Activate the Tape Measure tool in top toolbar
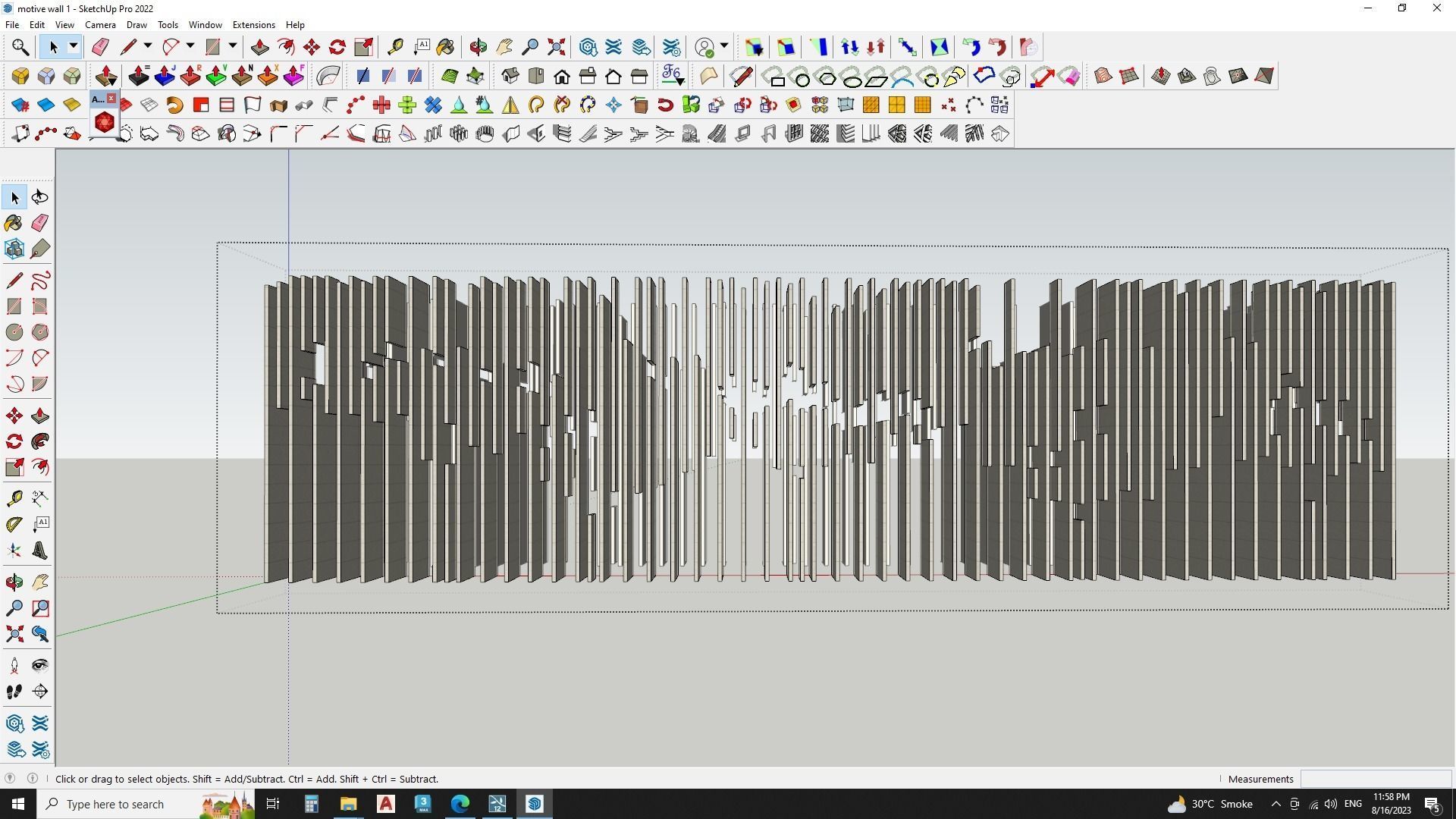1456x819 pixels. pos(395,47)
